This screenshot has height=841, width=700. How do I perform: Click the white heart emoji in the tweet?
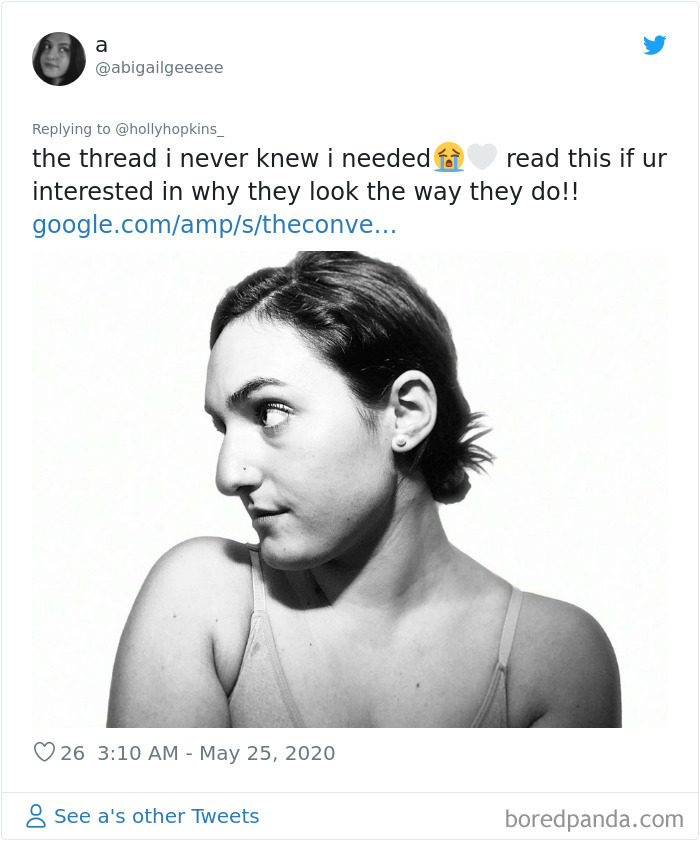pyautogui.click(x=486, y=158)
